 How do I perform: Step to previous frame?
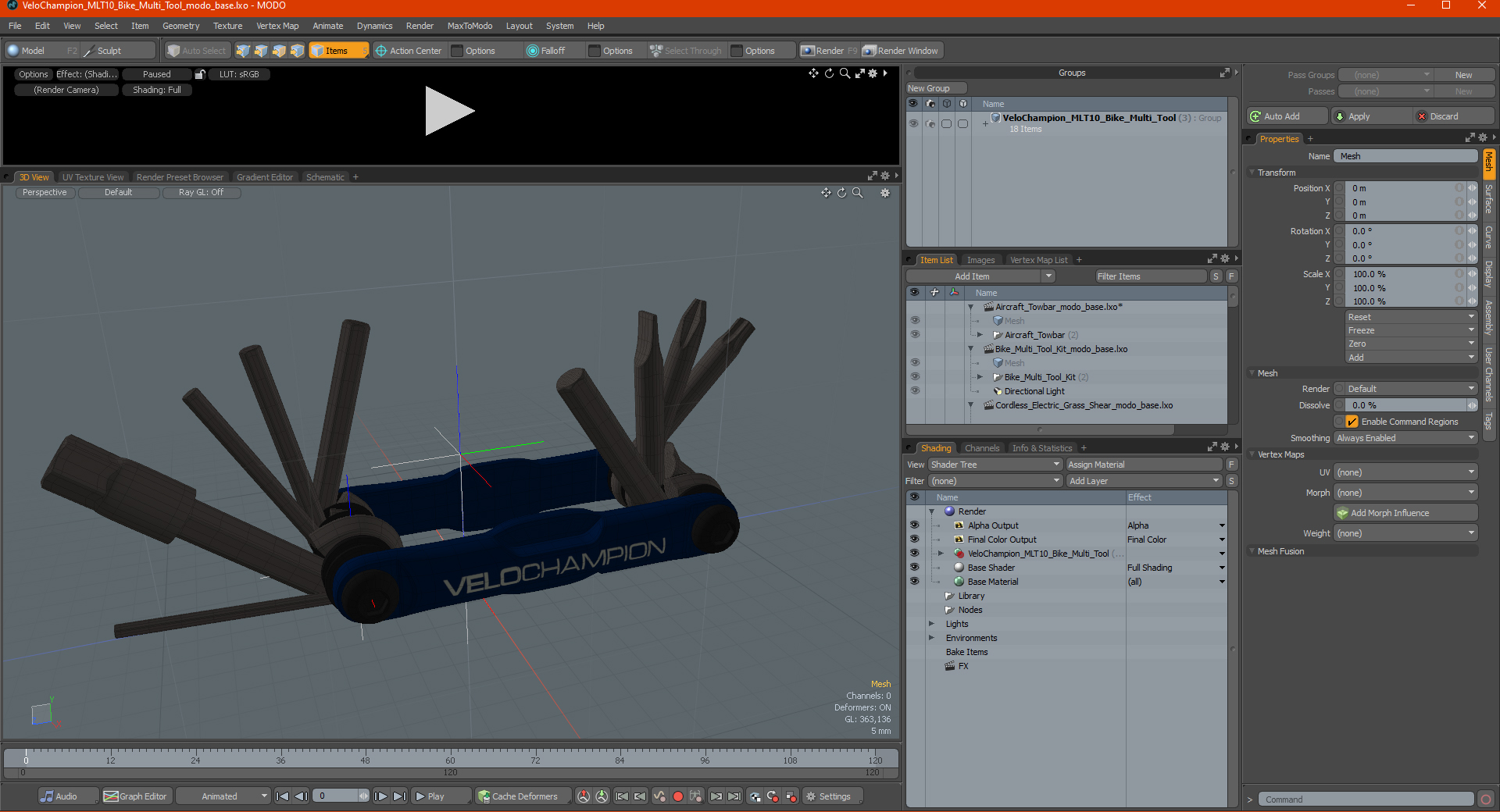coord(302,796)
